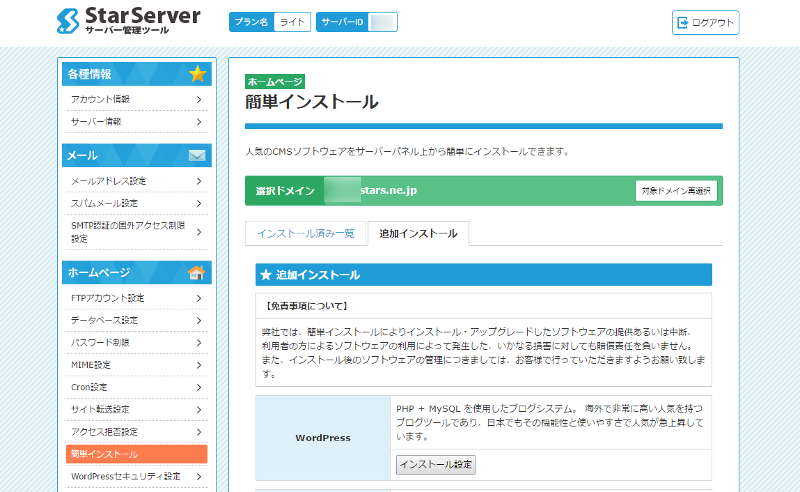Click the 各種情報 section header
Screen dimensions: 800x492
point(136,74)
